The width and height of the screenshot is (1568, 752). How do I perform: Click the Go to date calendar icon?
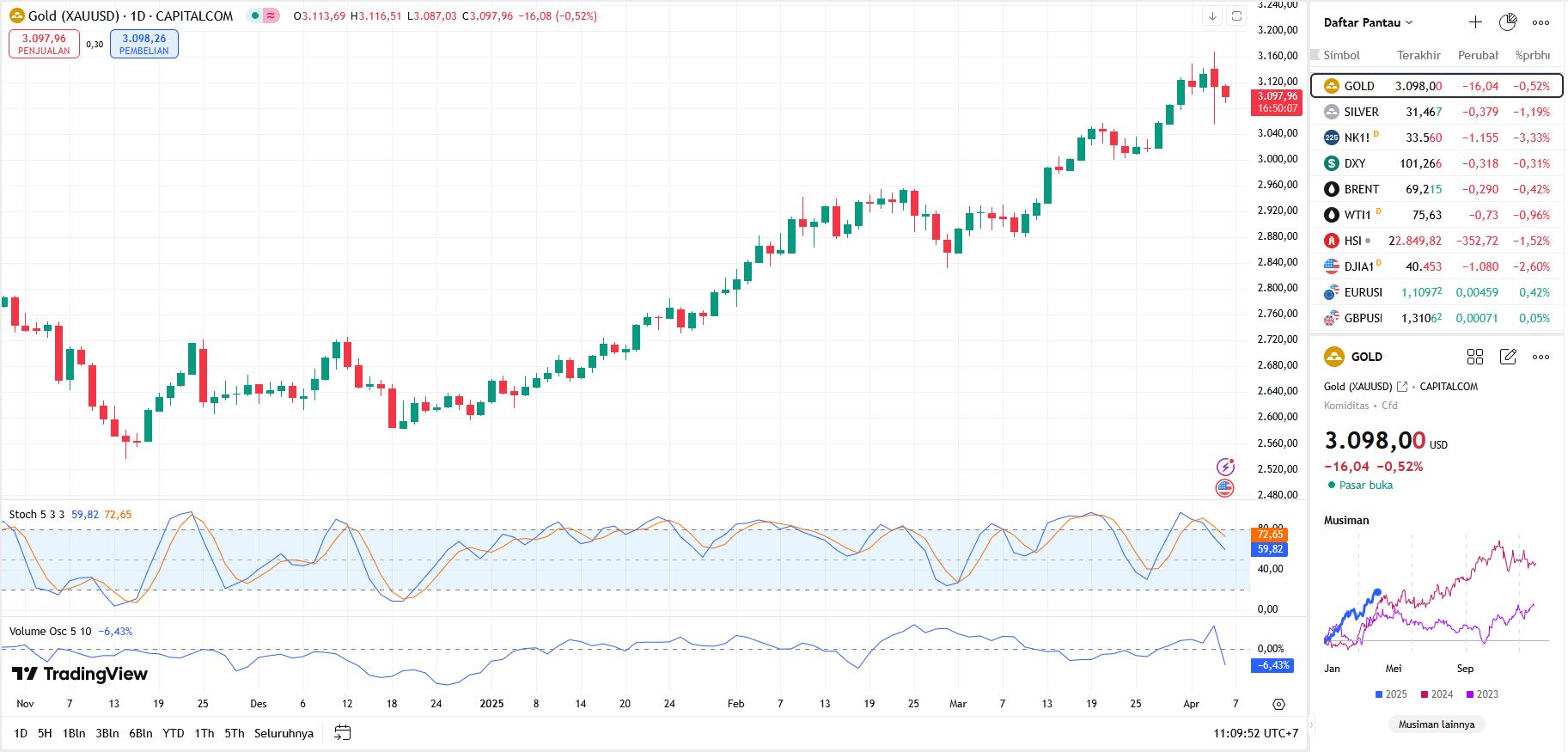coord(342,733)
